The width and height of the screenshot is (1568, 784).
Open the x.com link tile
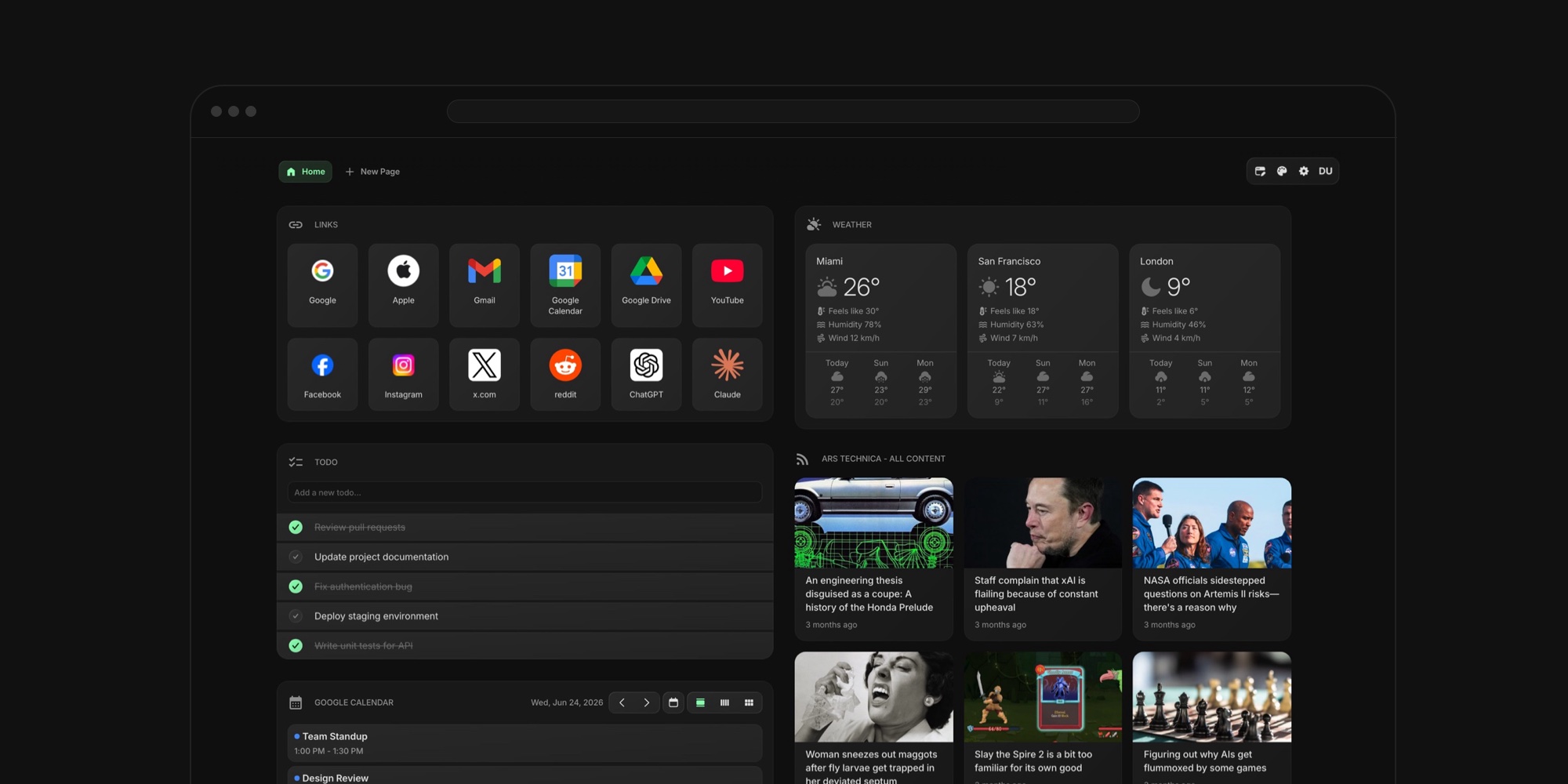(x=485, y=374)
